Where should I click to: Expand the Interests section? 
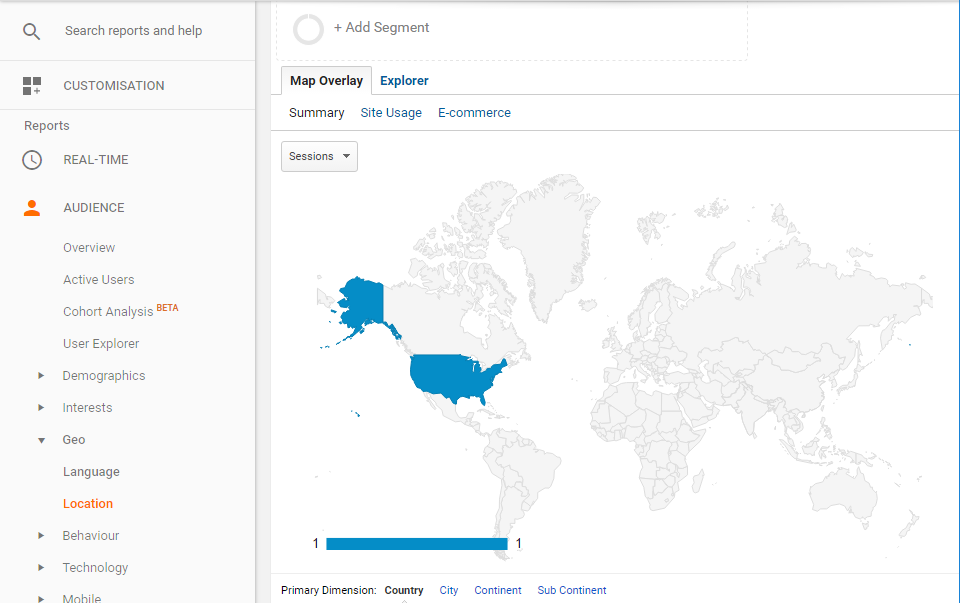pos(41,408)
